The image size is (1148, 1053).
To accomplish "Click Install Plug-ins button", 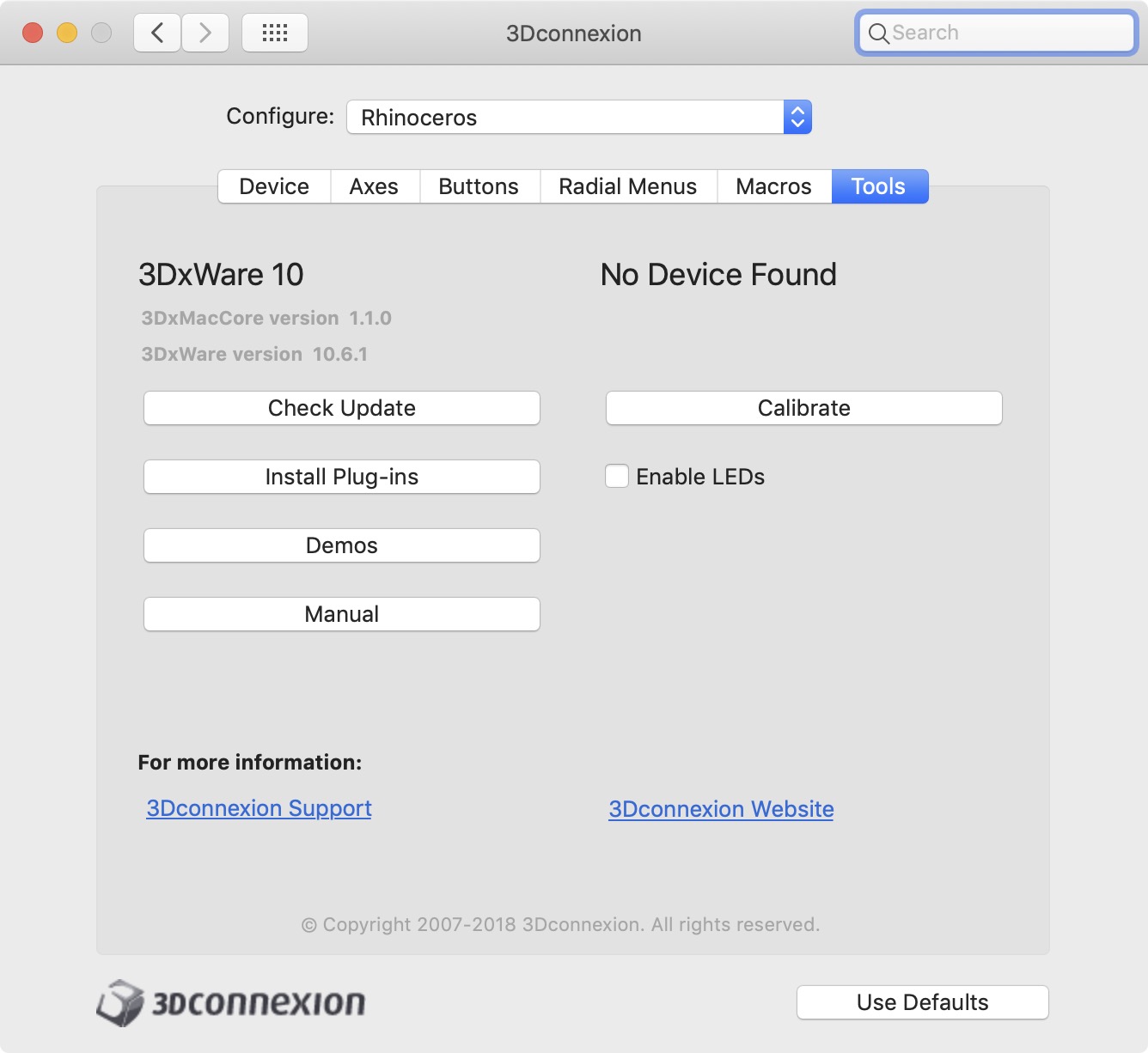I will pyautogui.click(x=342, y=477).
